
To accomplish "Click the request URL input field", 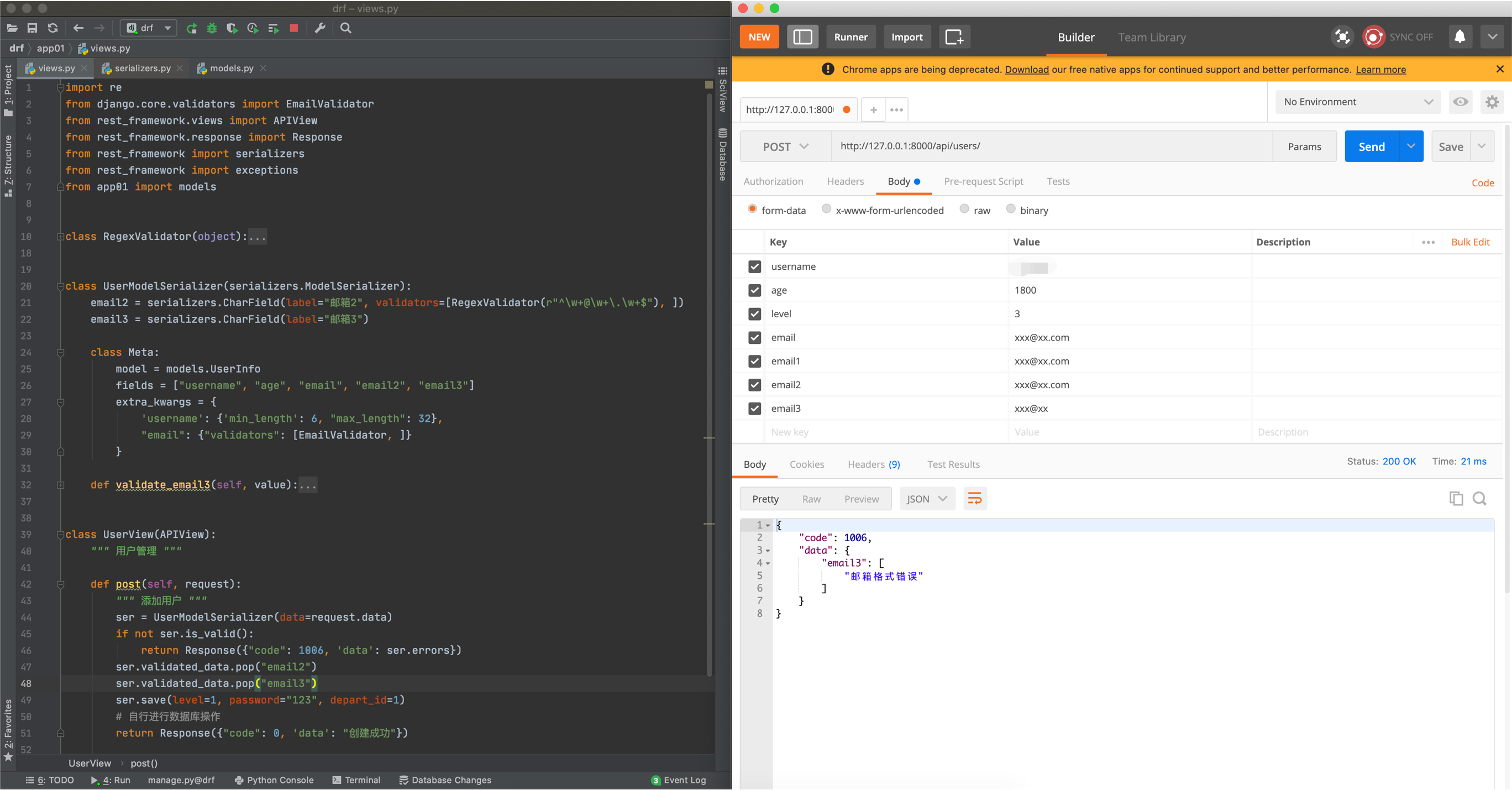I will [1051, 147].
